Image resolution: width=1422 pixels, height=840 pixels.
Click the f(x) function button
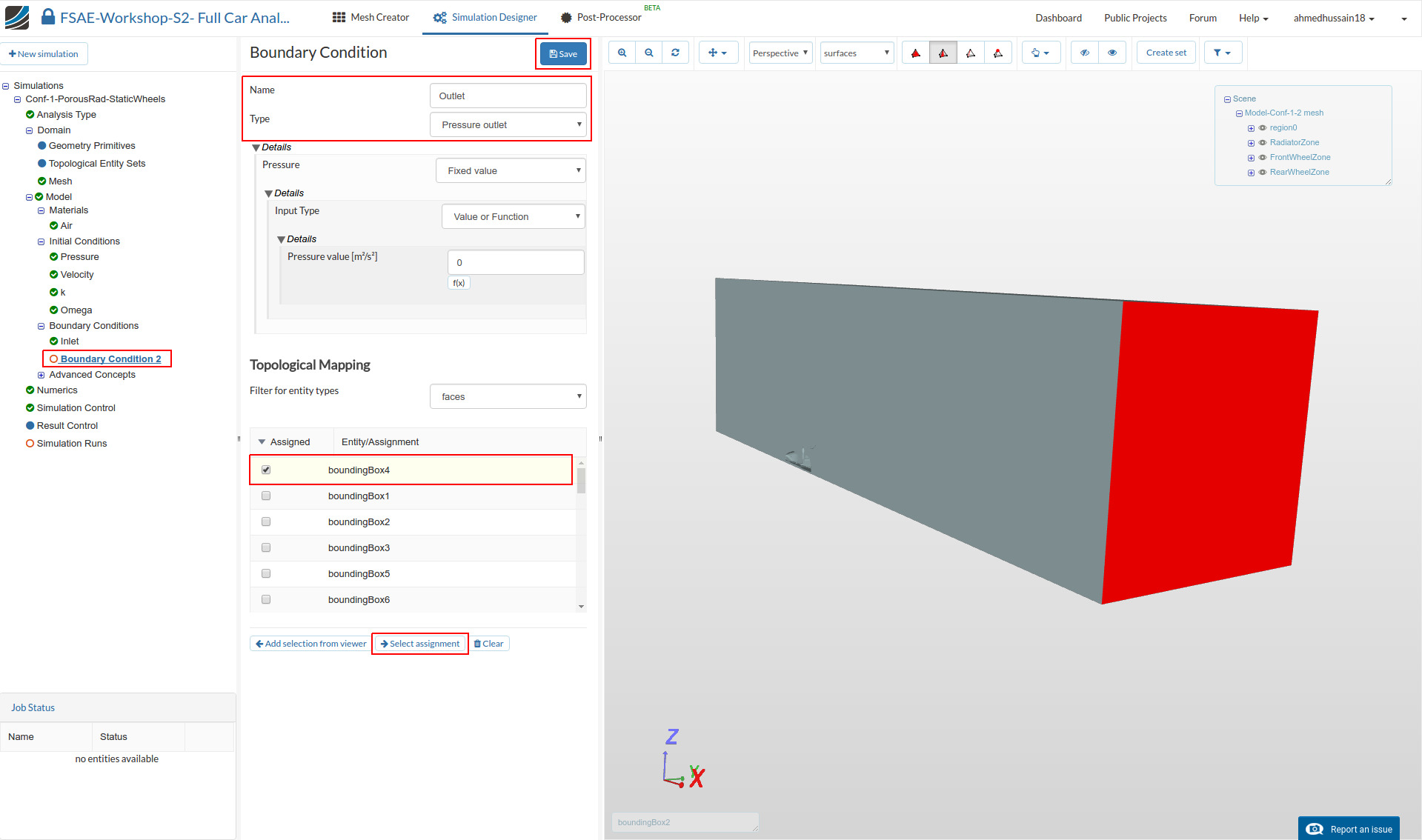[459, 283]
